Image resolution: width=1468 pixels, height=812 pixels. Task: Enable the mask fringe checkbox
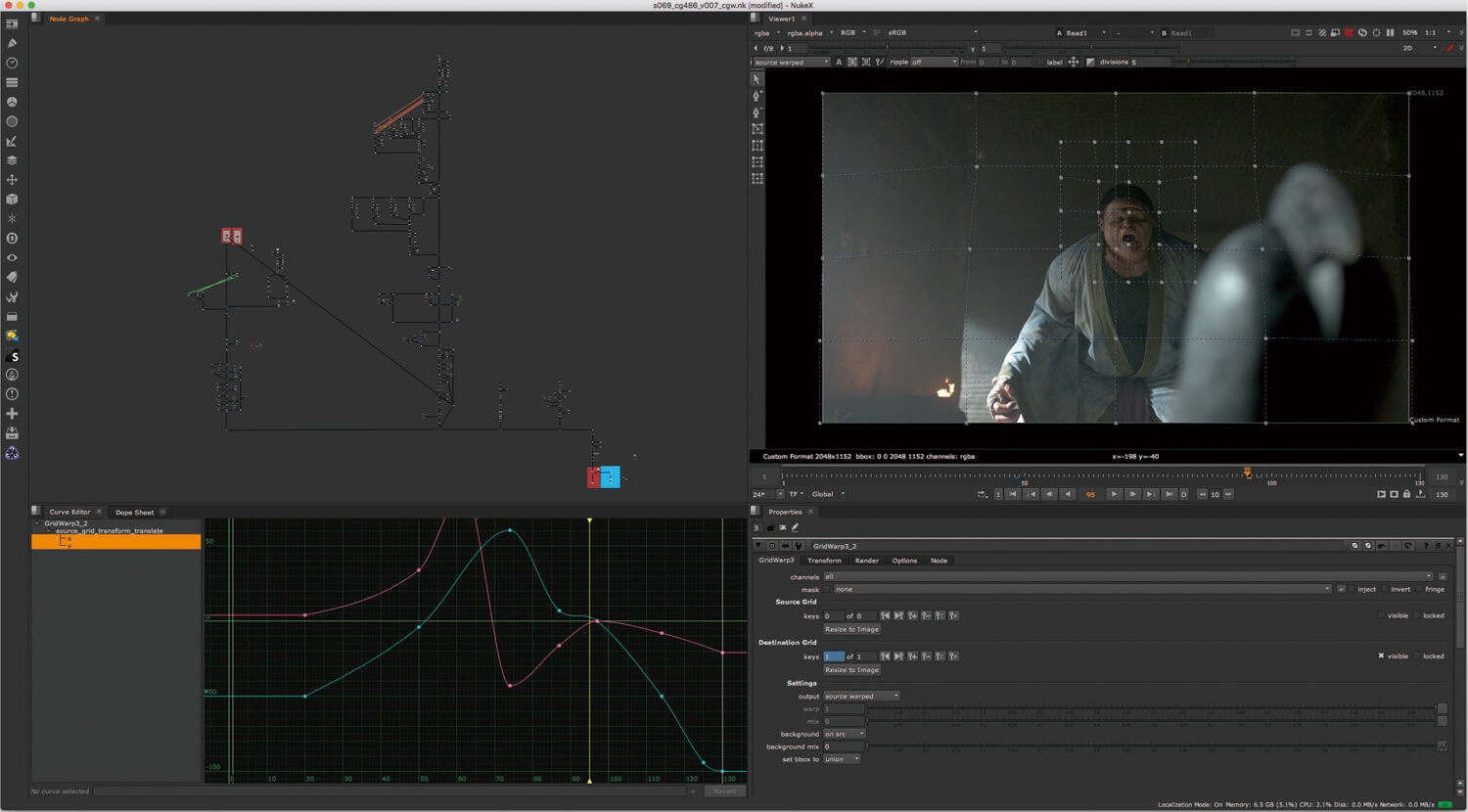pyautogui.click(x=1420, y=589)
